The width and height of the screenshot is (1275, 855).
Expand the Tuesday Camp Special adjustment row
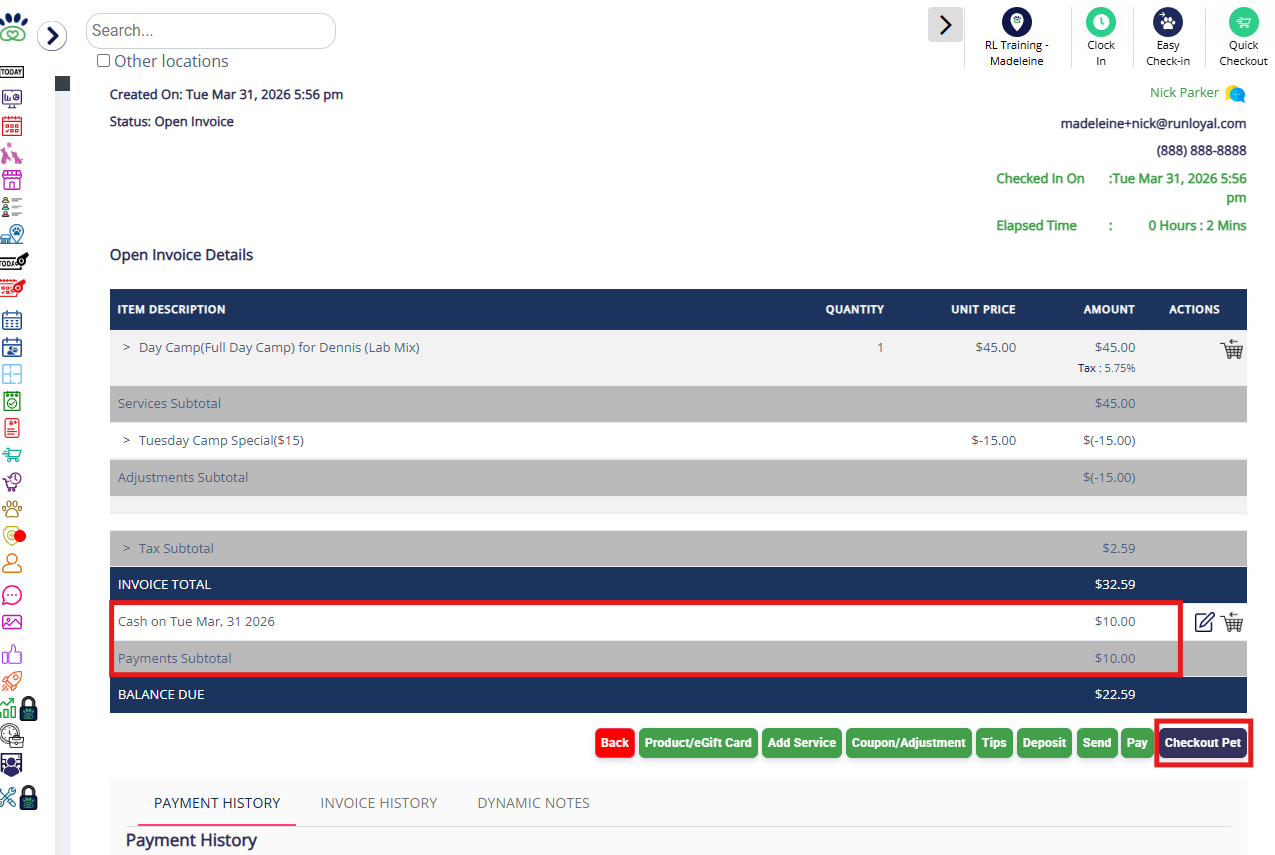(127, 440)
